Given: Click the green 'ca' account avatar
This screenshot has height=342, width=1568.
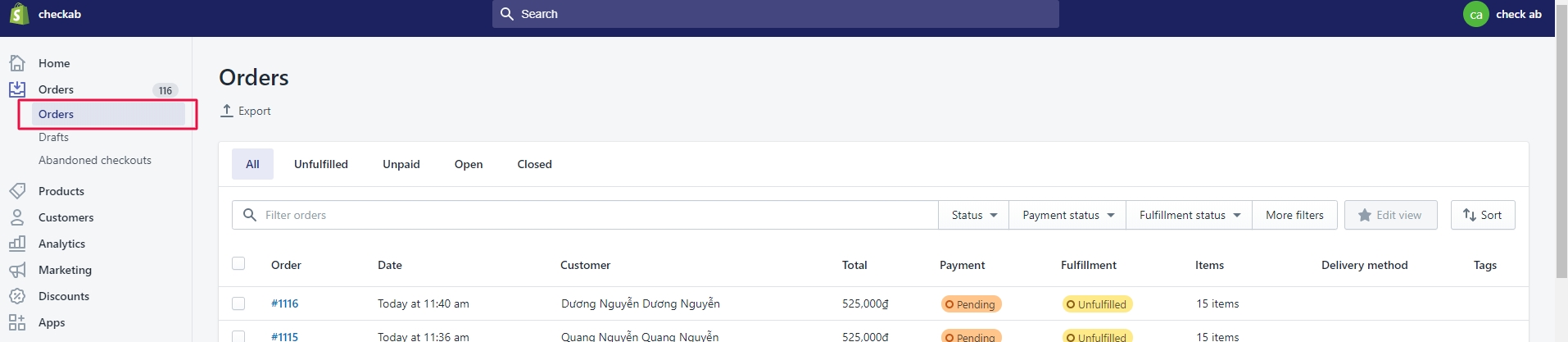Looking at the screenshot, I should point(1475,14).
